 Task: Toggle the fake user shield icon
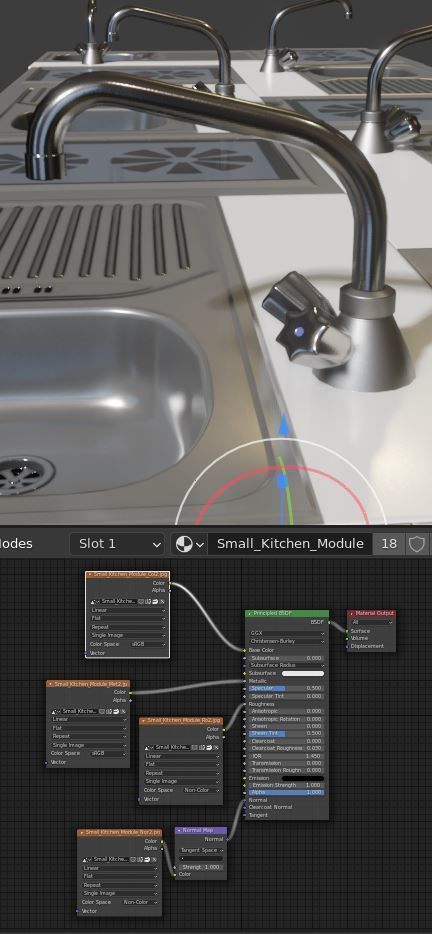click(417, 543)
